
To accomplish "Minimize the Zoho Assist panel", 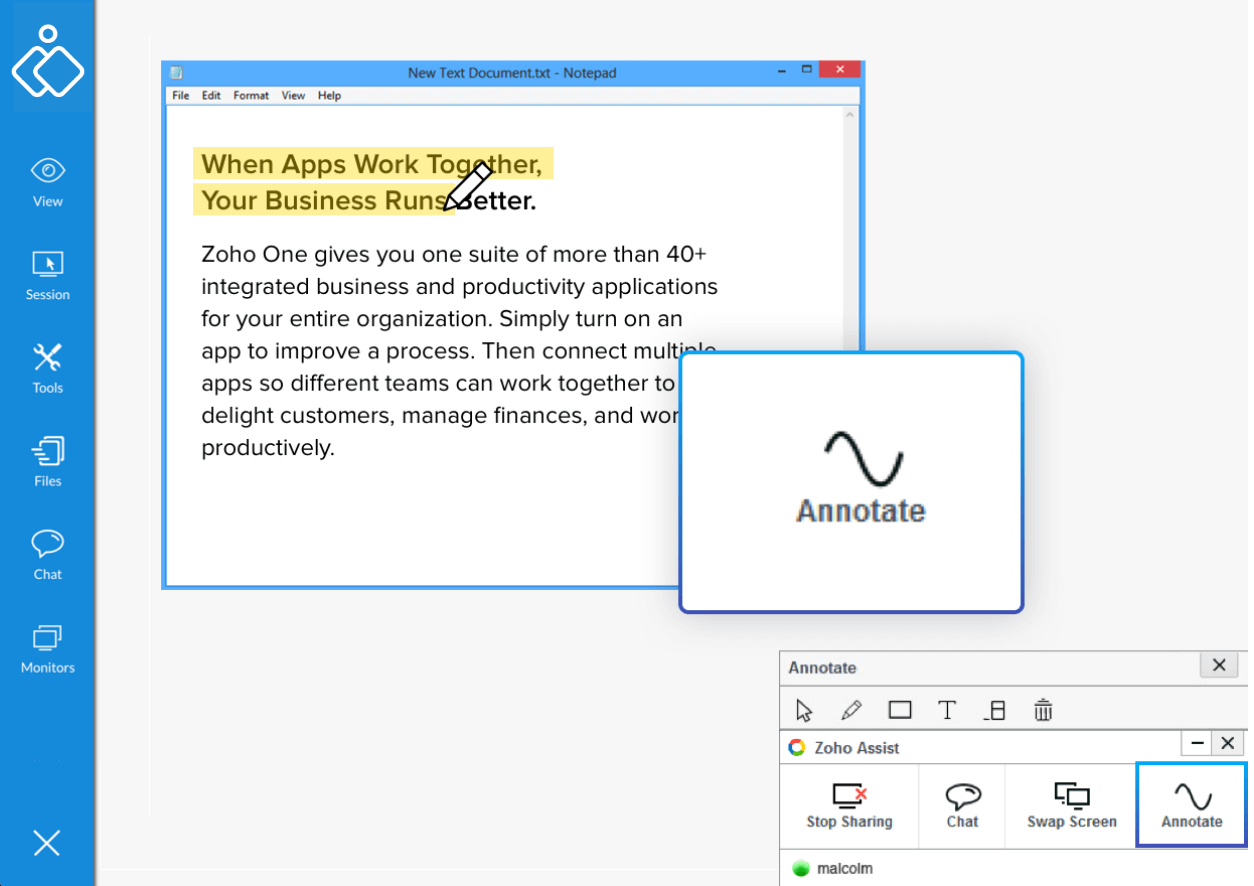I will tap(1196, 743).
